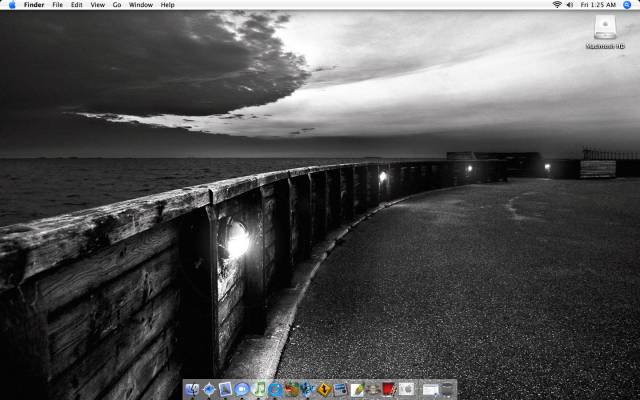Viewport: 640px width, 400px height.
Task: Click the clock showing Fri 1:25 AM
Action: point(598,5)
